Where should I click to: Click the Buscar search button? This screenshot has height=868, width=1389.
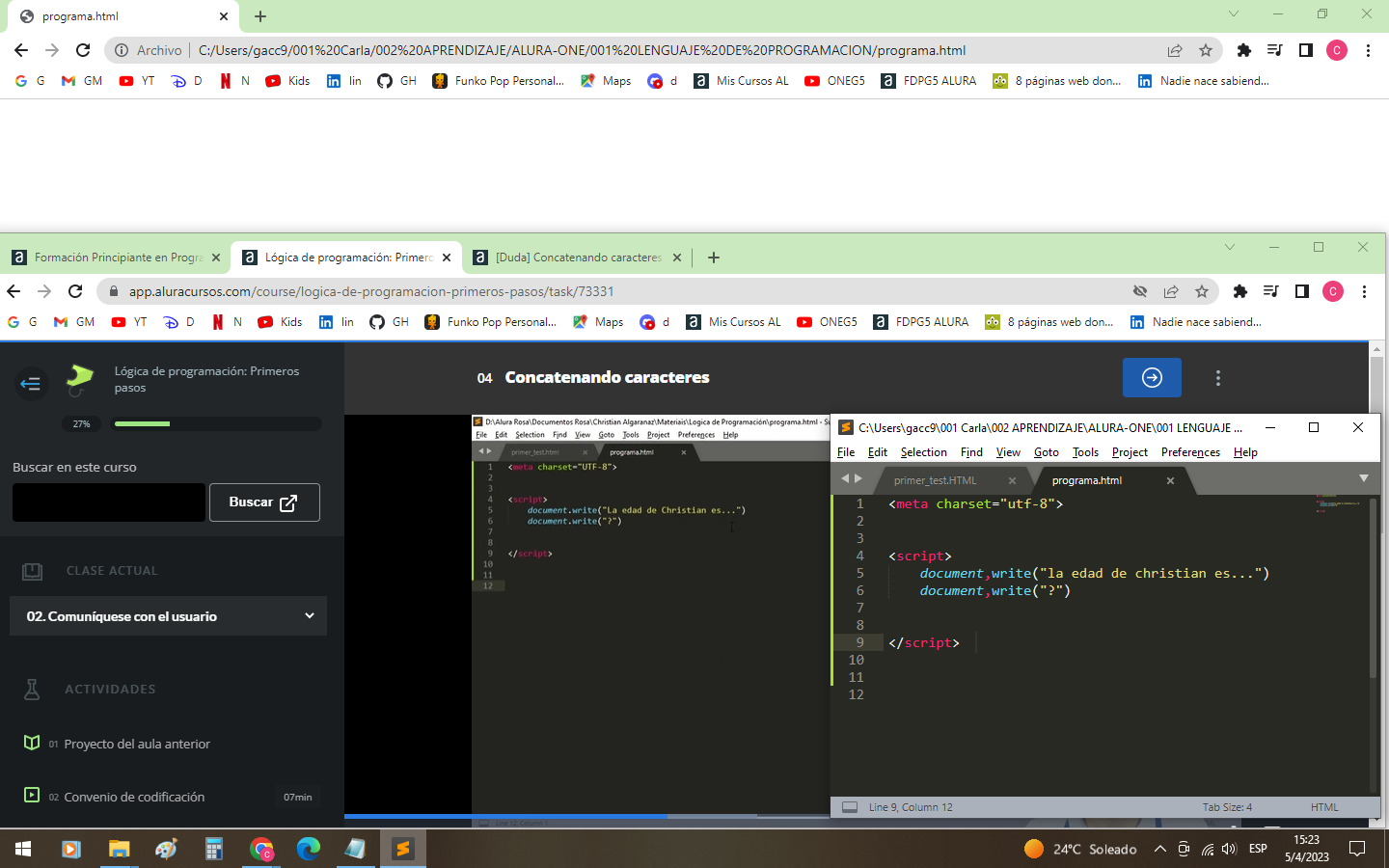264,502
